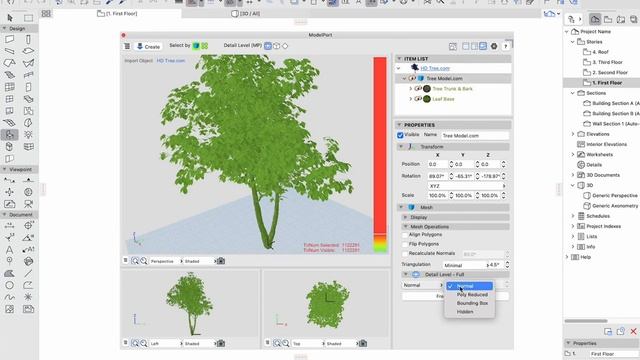640x360 pixels.
Task: Zoom to fit in the Top view
Action: point(277,343)
